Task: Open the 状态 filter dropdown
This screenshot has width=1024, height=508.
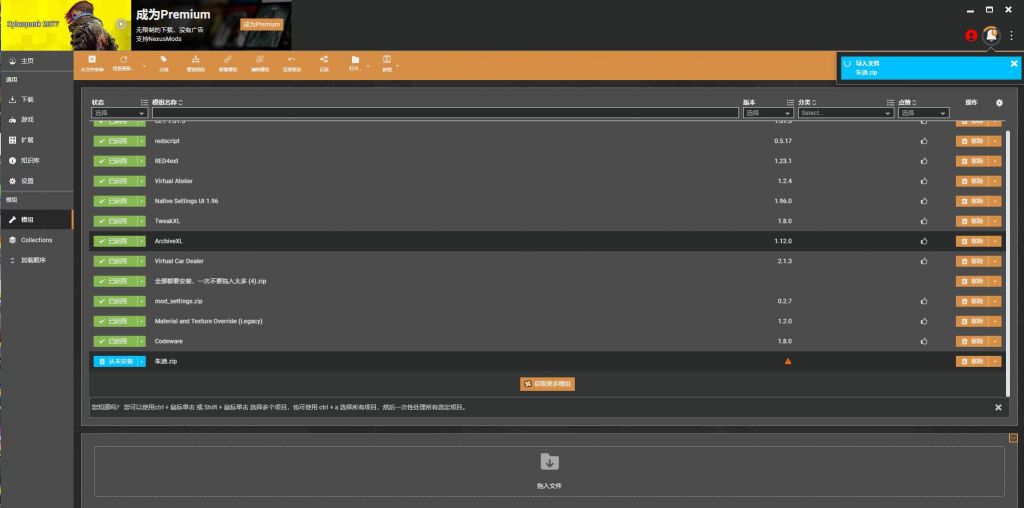Action: pyautogui.click(x=120, y=113)
